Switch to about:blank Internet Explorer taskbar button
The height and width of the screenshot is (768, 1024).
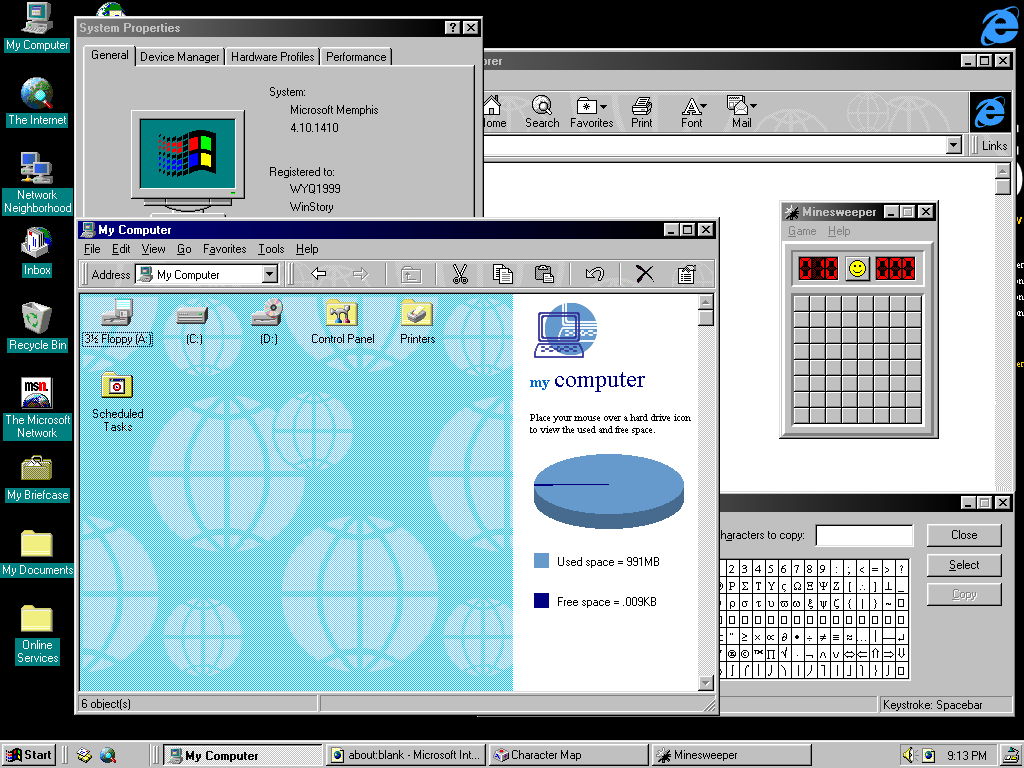click(x=406, y=755)
